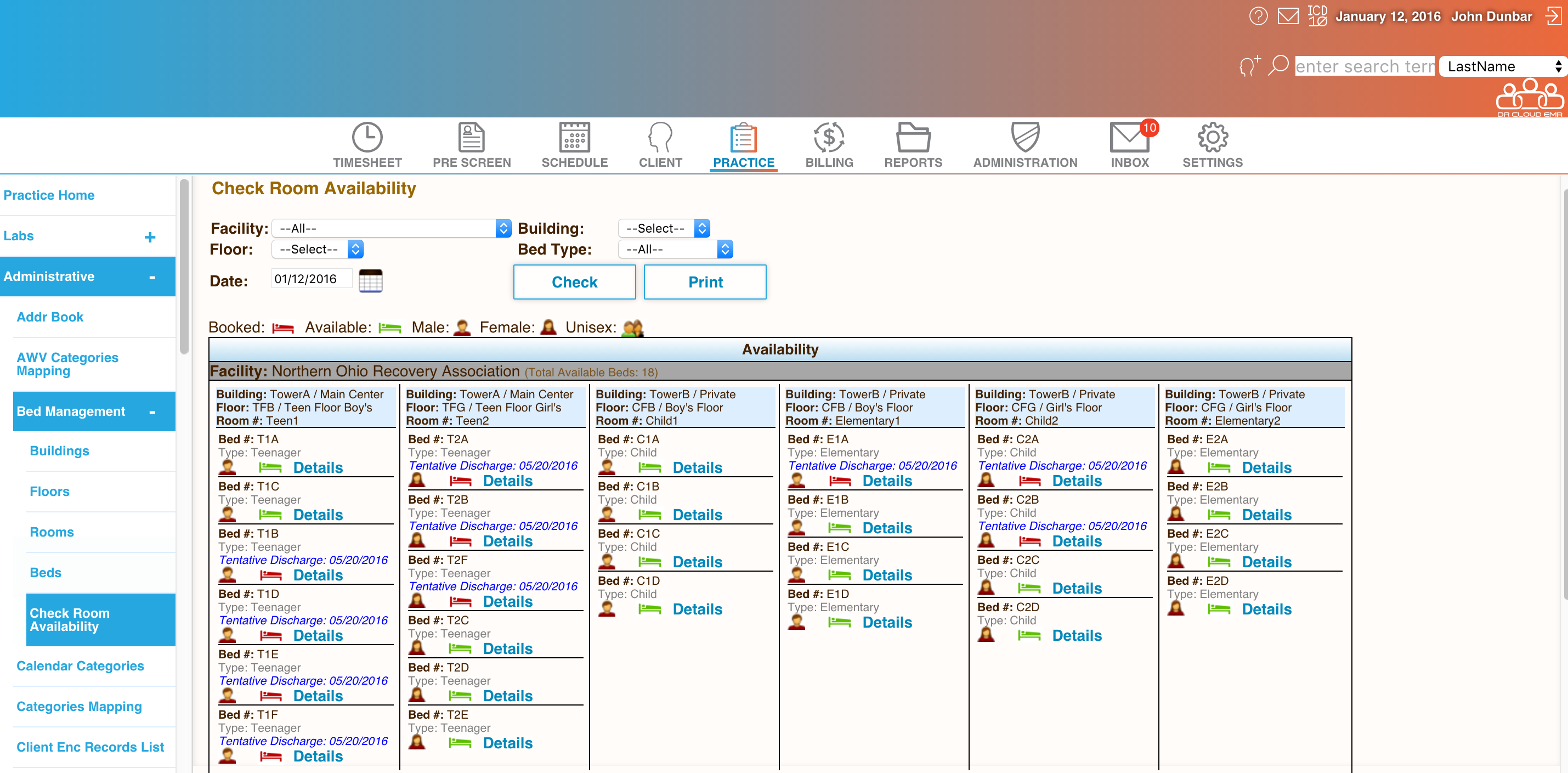The height and width of the screenshot is (773, 1568).
Task: Open the Timesheet clock icon
Action: (367, 138)
